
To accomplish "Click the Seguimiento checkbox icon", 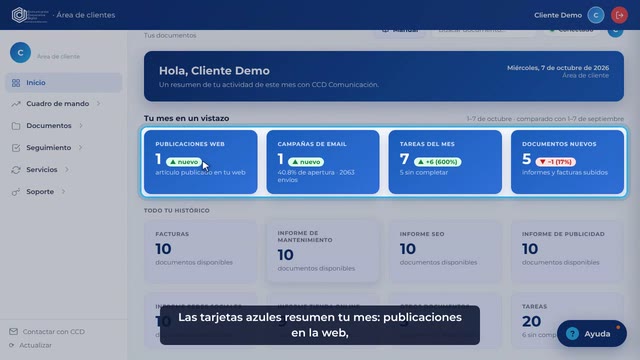I will pyautogui.click(x=16, y=148).
